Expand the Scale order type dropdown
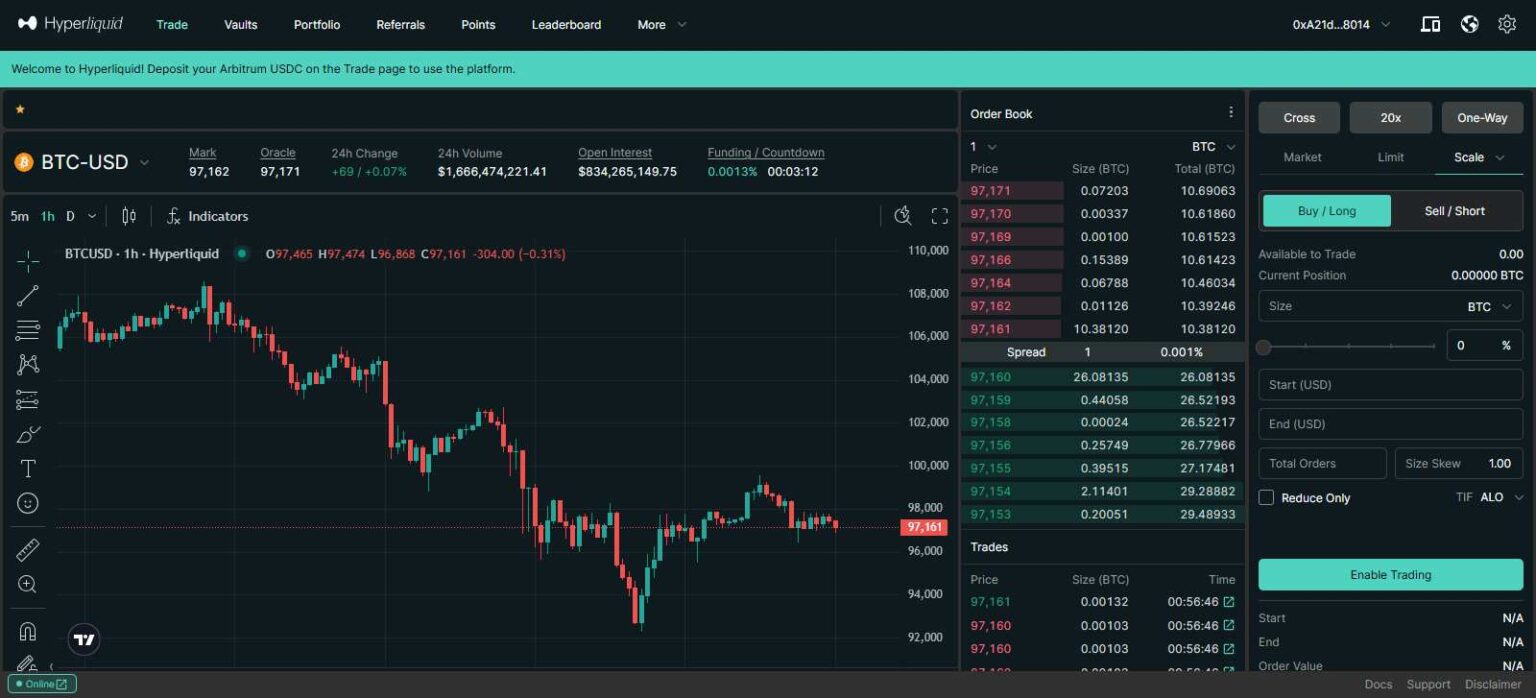The height and width of the screenshot is (698, 1536). (x=1478, y=157)
